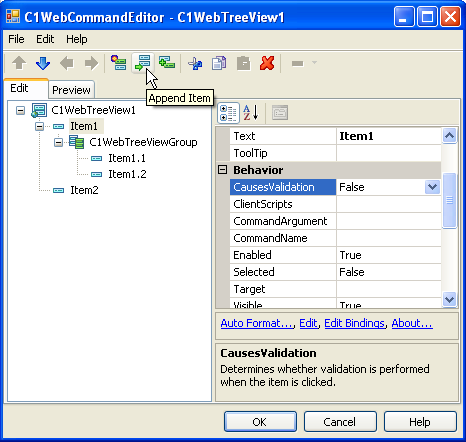Select Item1 label in the tree
The image size is (466, 442).
(x=84, y=126)
